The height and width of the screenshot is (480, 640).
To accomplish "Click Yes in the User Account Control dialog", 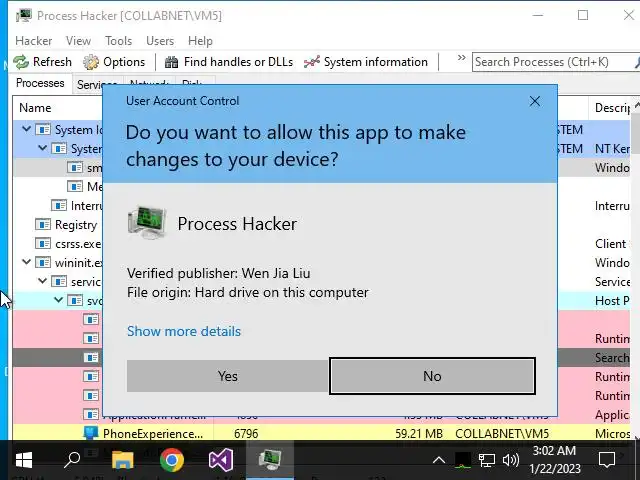I will coord(228,376).
